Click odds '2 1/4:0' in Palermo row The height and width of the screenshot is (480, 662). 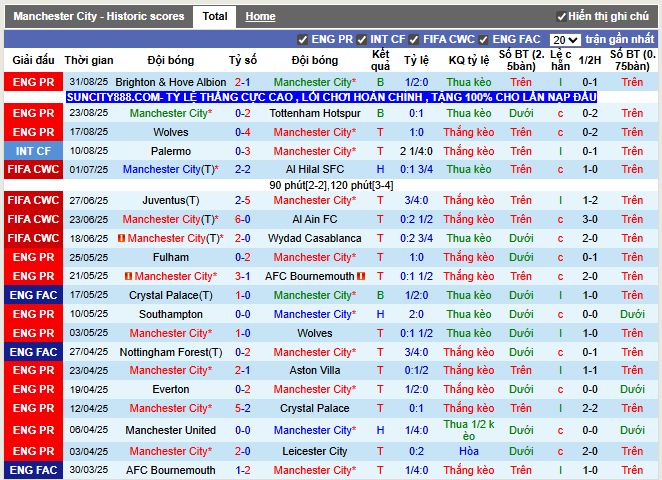(416, 151)
